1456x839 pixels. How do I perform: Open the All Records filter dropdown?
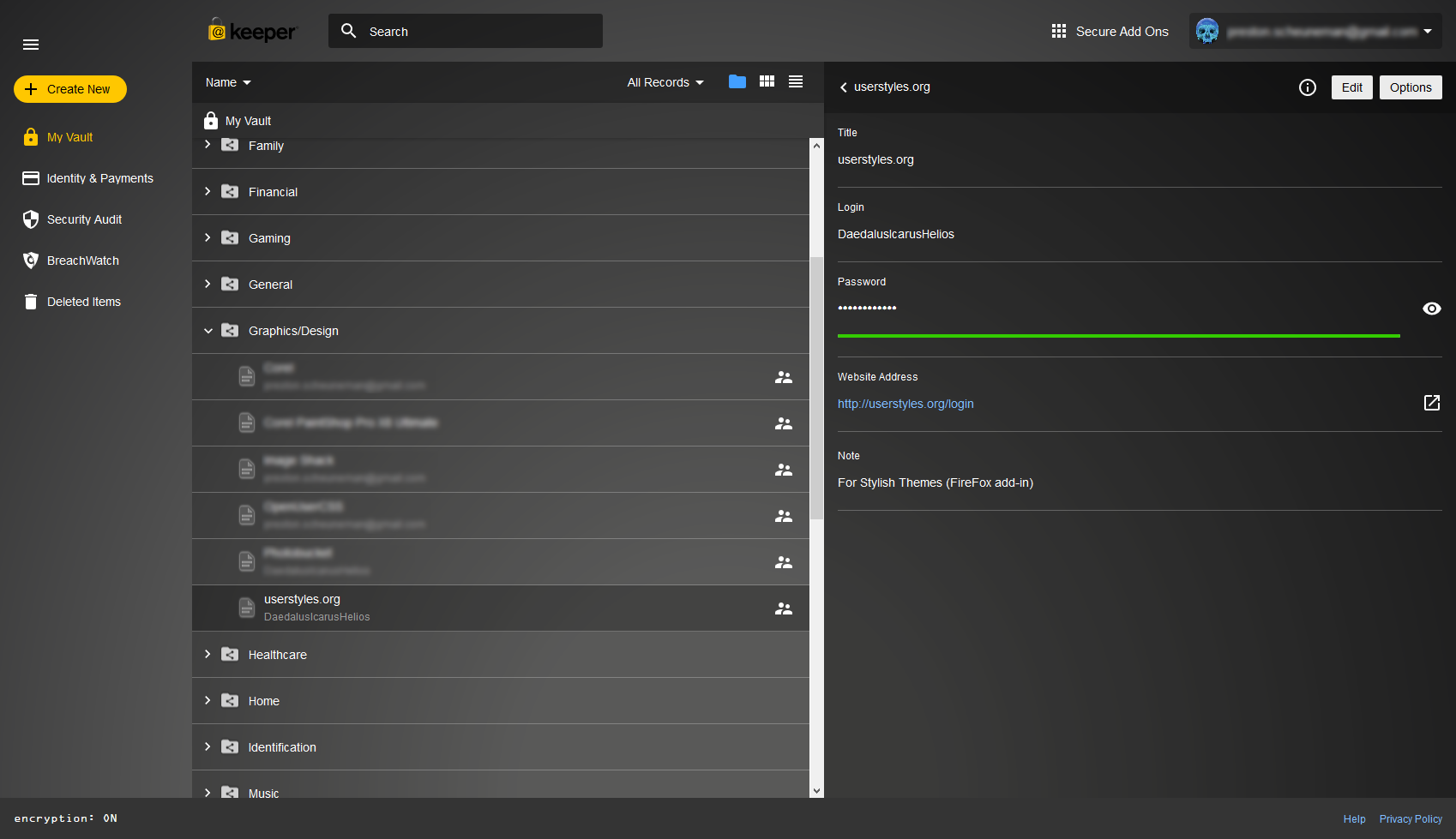click(x=665, y=82)
